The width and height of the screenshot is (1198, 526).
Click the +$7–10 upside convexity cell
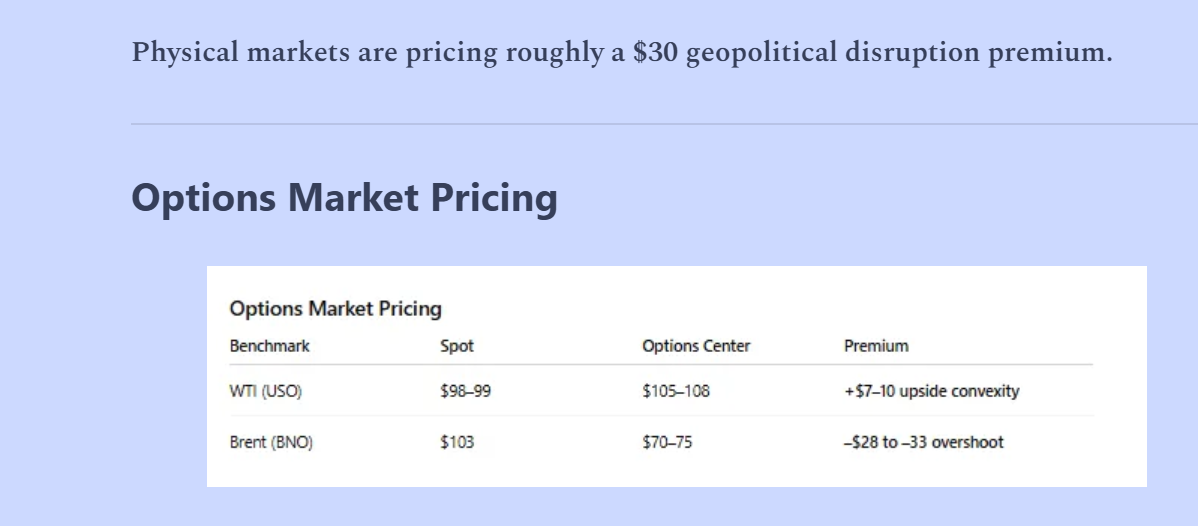coord(931,391)
